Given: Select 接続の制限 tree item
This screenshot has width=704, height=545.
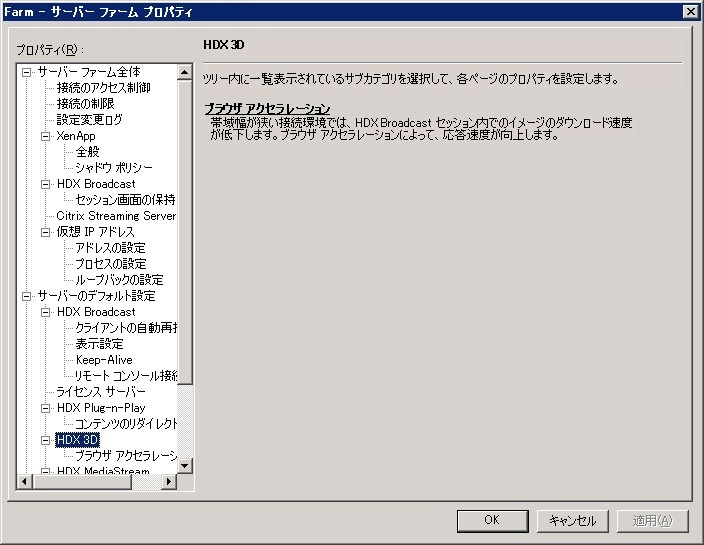Looking at the screenshot, I should (85, 104).
